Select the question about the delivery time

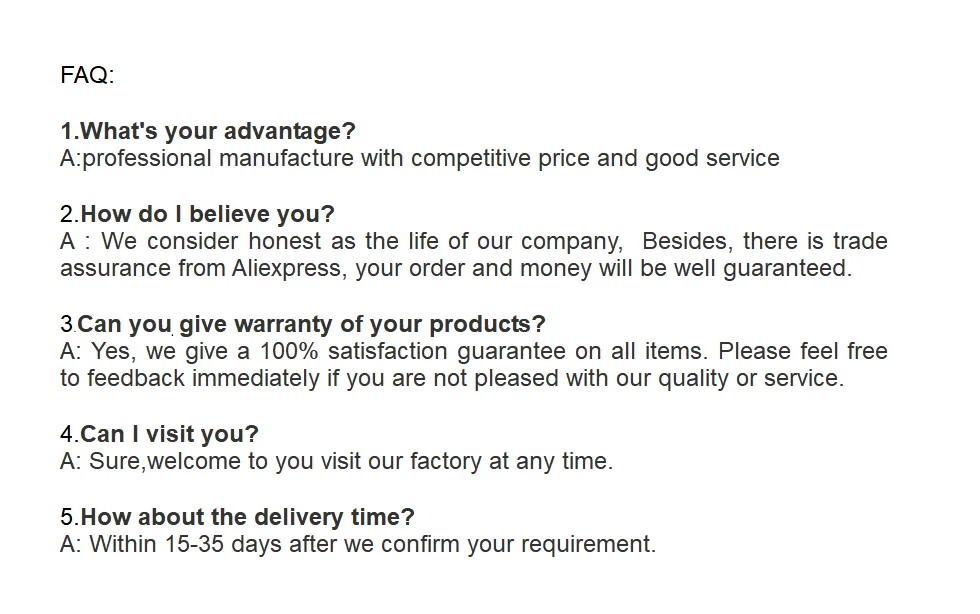click(x=247, y=517)
